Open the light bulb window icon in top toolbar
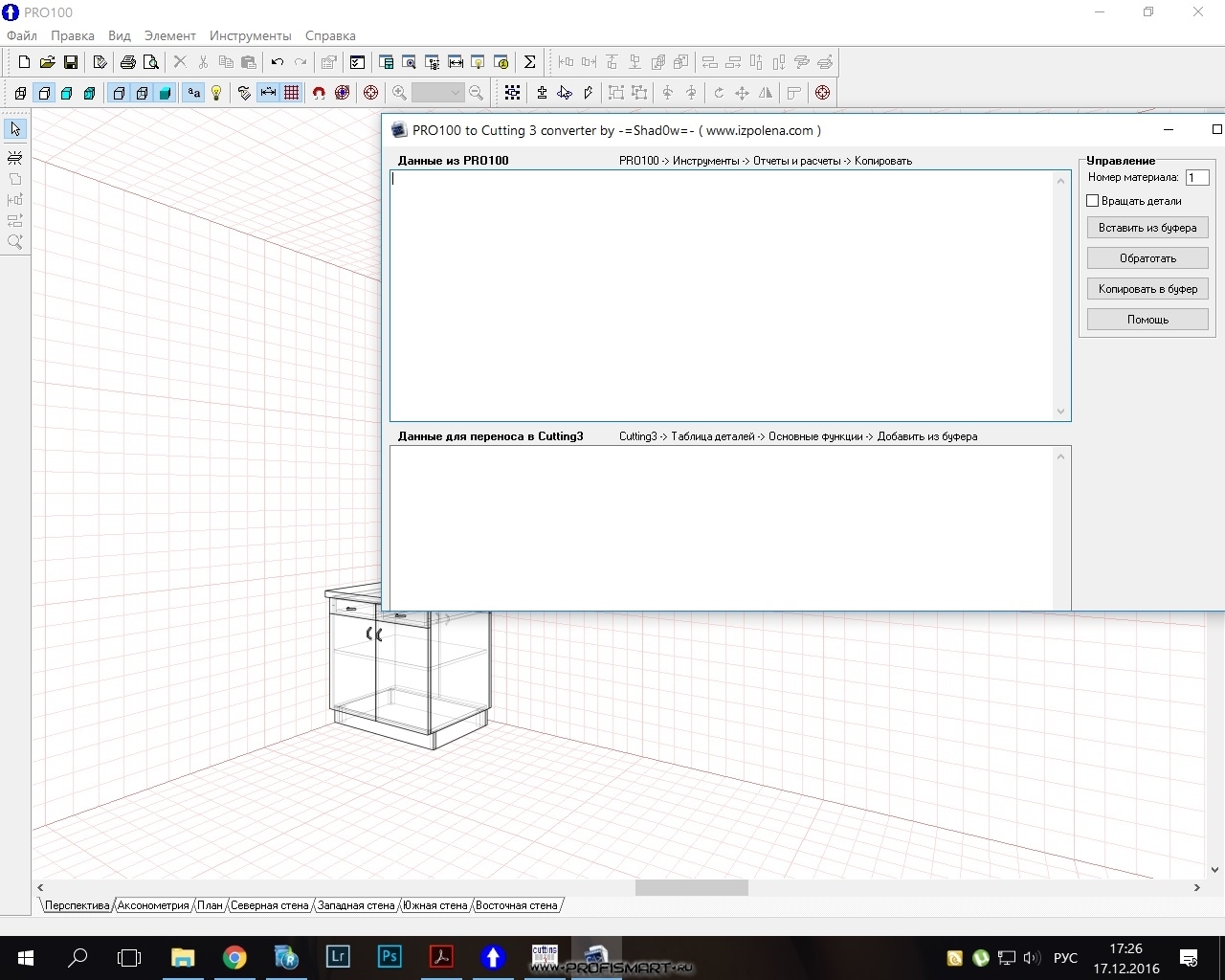 point(478,62)
